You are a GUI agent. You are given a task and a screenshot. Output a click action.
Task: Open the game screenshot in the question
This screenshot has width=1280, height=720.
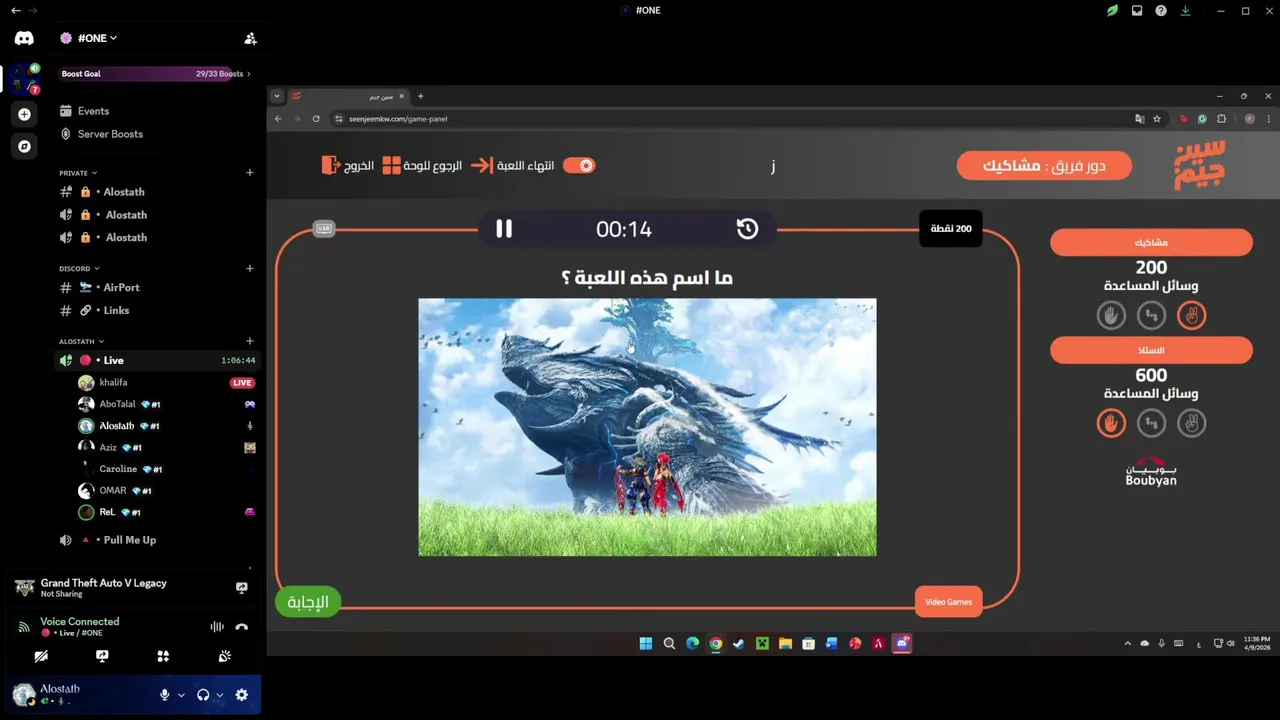coord(647,427)
